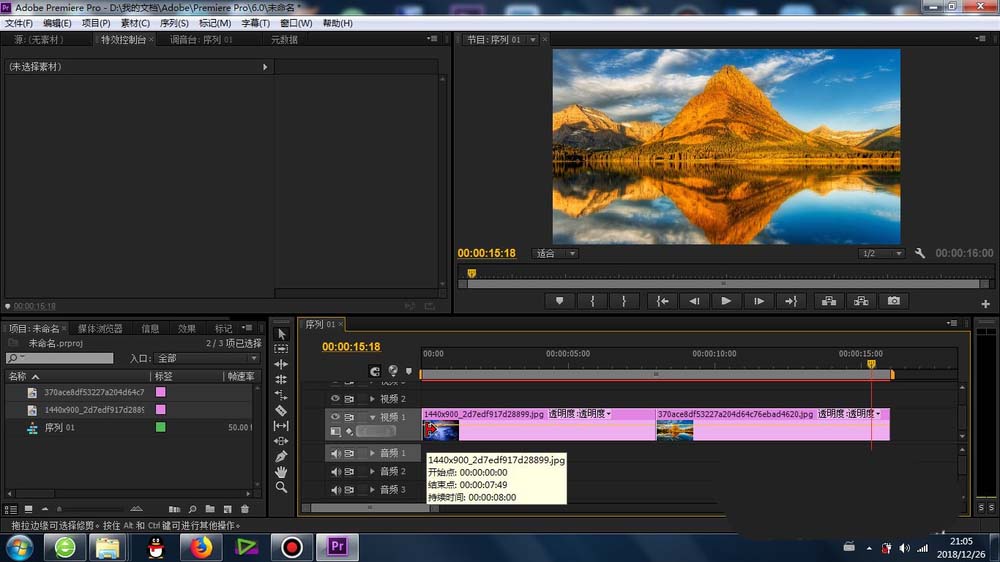Screen dimensions: 1000x562
Task: Mute the 音频 3 track speaker
Action: point(335,490)
